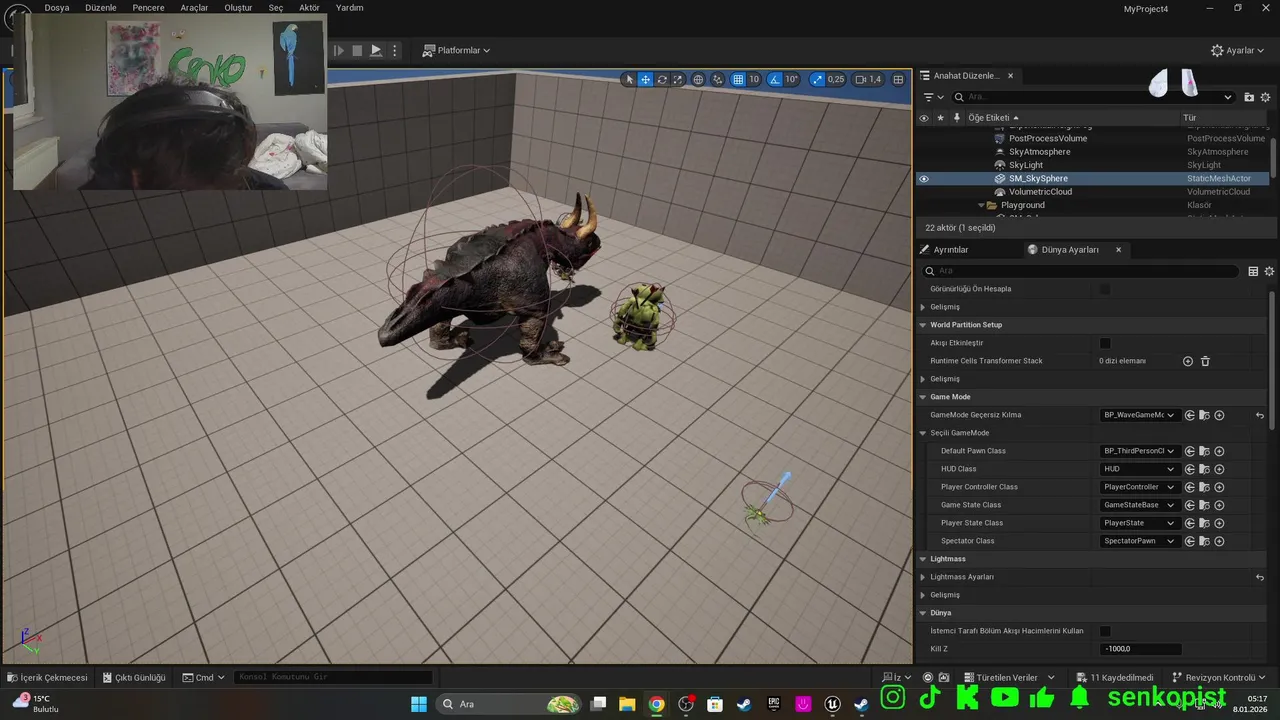Open the Spectator Class dropdown
The height and width of the screenshot is (720, 1280).
(1139, 541)
